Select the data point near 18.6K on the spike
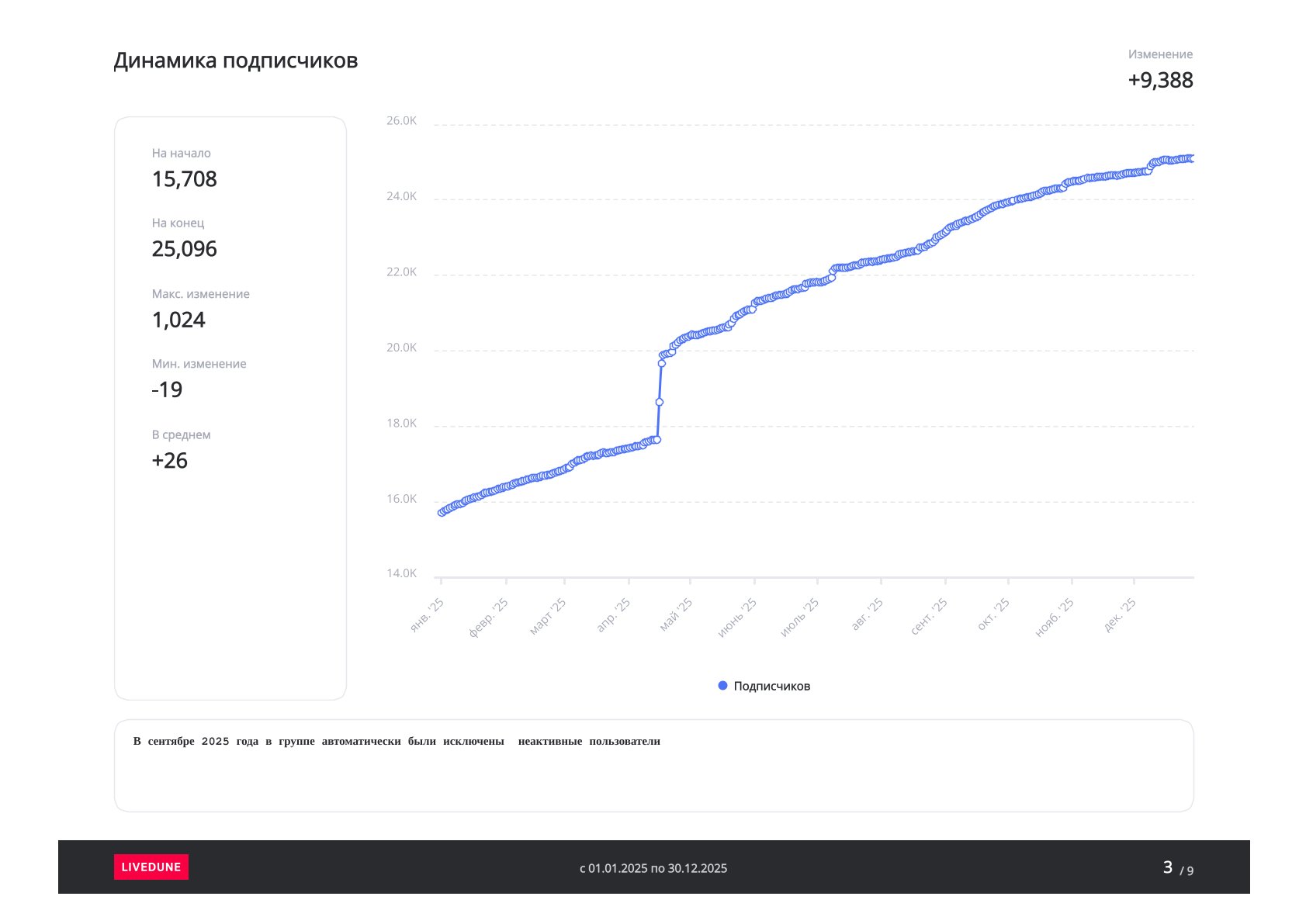The height and width of the screenshot is (924, 1306). pos(659,402)
